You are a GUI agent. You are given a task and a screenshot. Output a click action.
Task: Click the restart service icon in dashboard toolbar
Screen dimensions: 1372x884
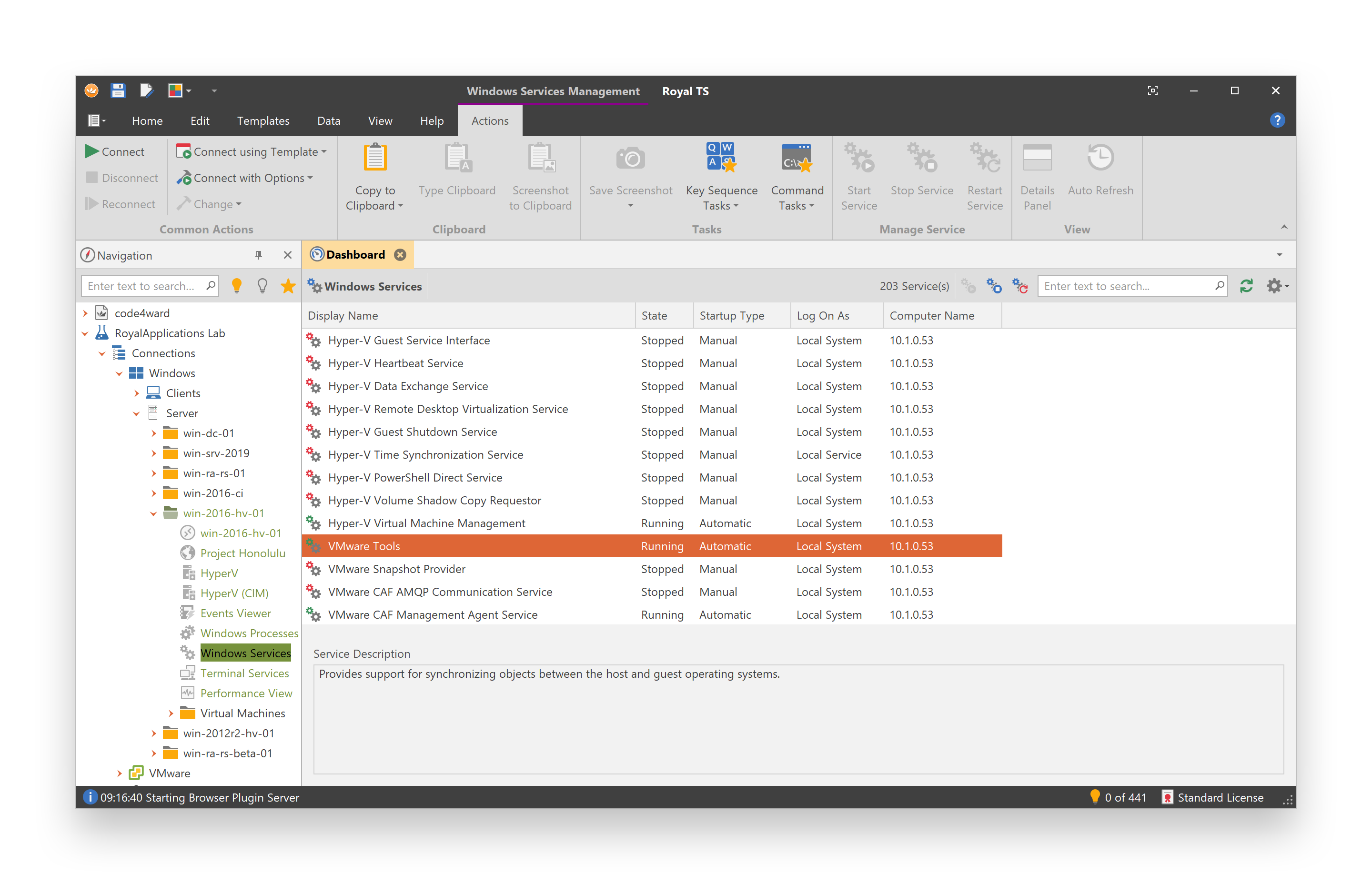[1019, 286]
